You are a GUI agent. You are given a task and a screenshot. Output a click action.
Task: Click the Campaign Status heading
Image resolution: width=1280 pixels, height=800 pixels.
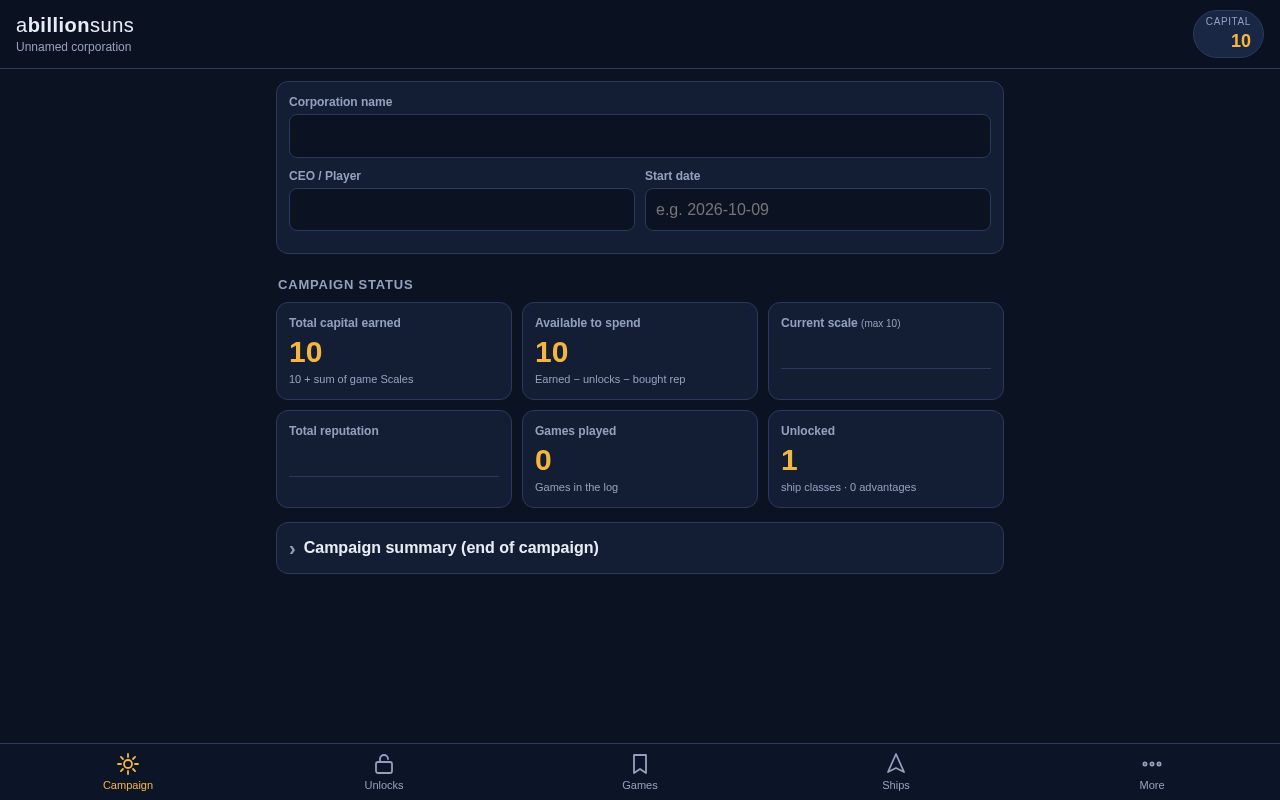tap(346, 285)
